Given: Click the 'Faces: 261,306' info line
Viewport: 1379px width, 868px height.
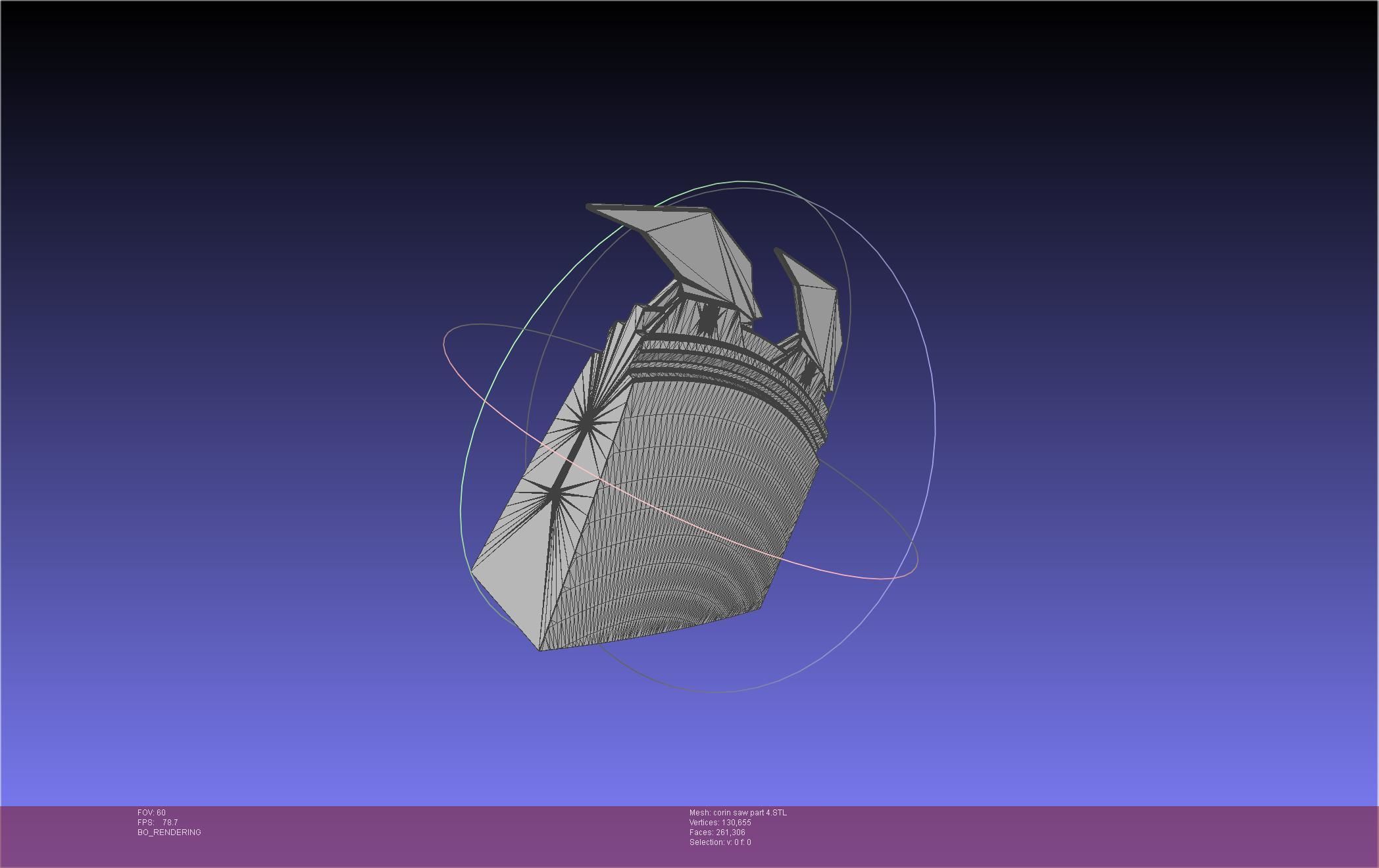Looking at the screenshot, I should 717,832.
